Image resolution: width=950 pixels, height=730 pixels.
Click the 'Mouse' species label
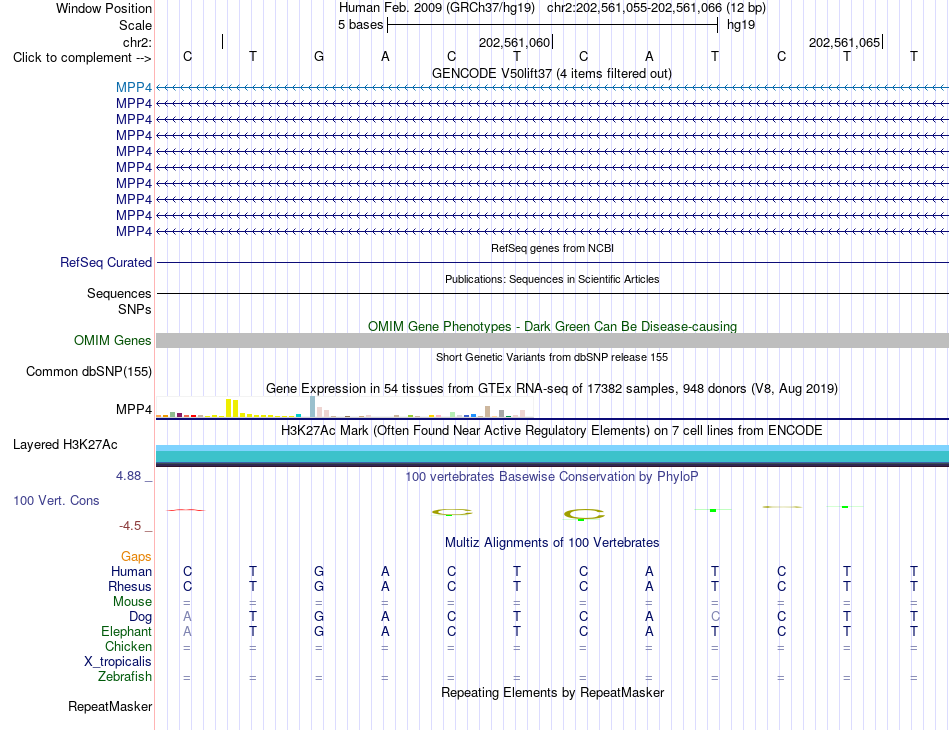133,602
